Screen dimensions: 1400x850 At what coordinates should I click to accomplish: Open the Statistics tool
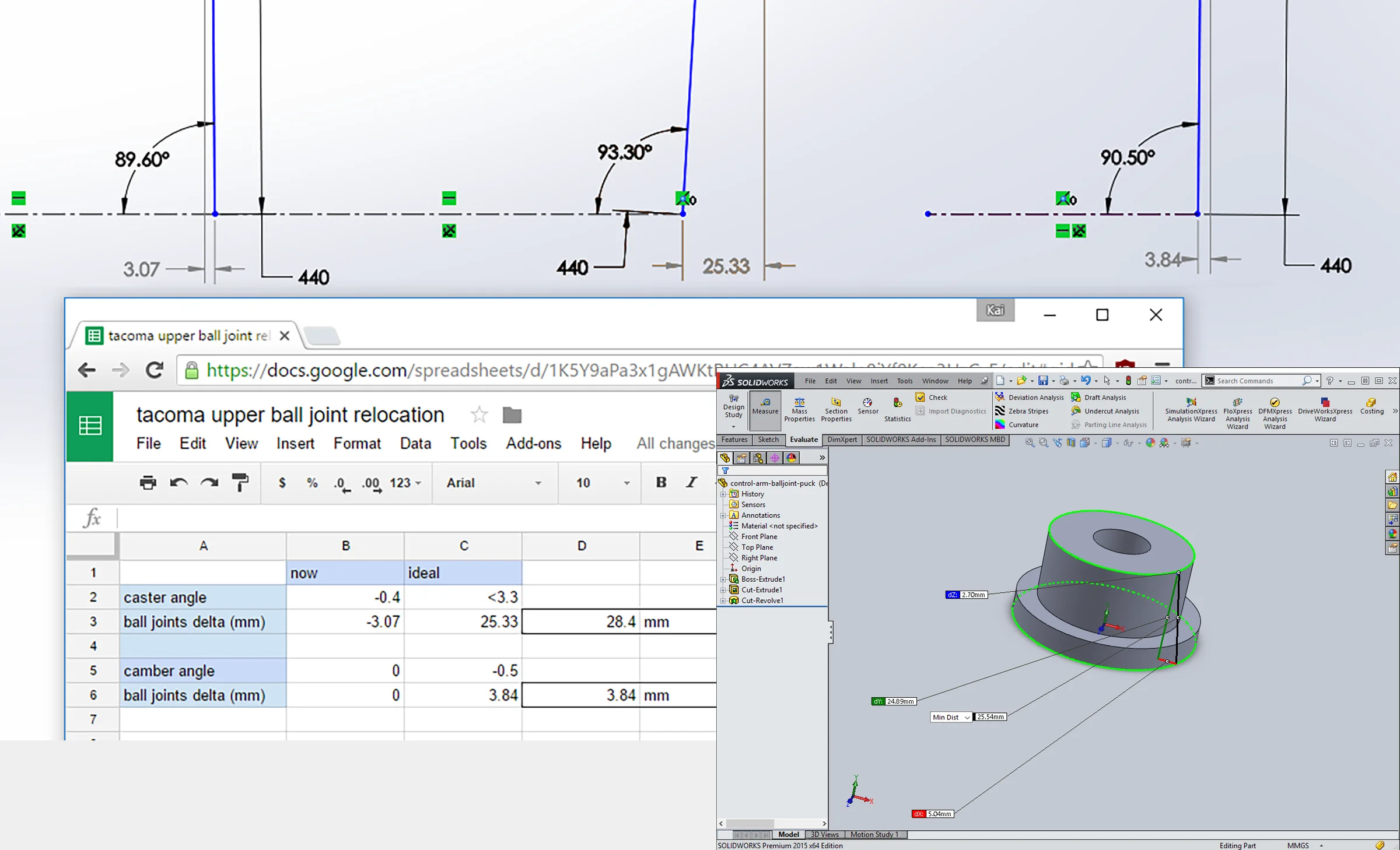(897, 409)
